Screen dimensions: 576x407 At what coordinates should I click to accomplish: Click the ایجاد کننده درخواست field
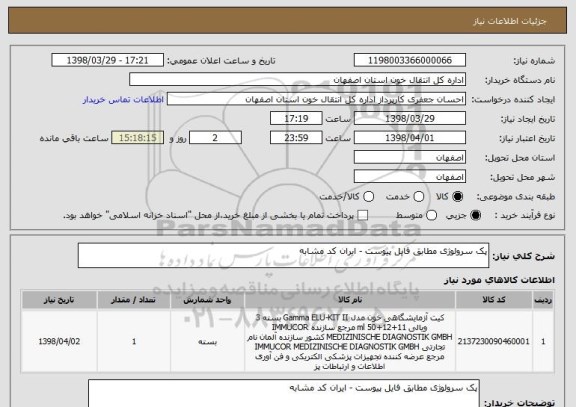point(316,99)
